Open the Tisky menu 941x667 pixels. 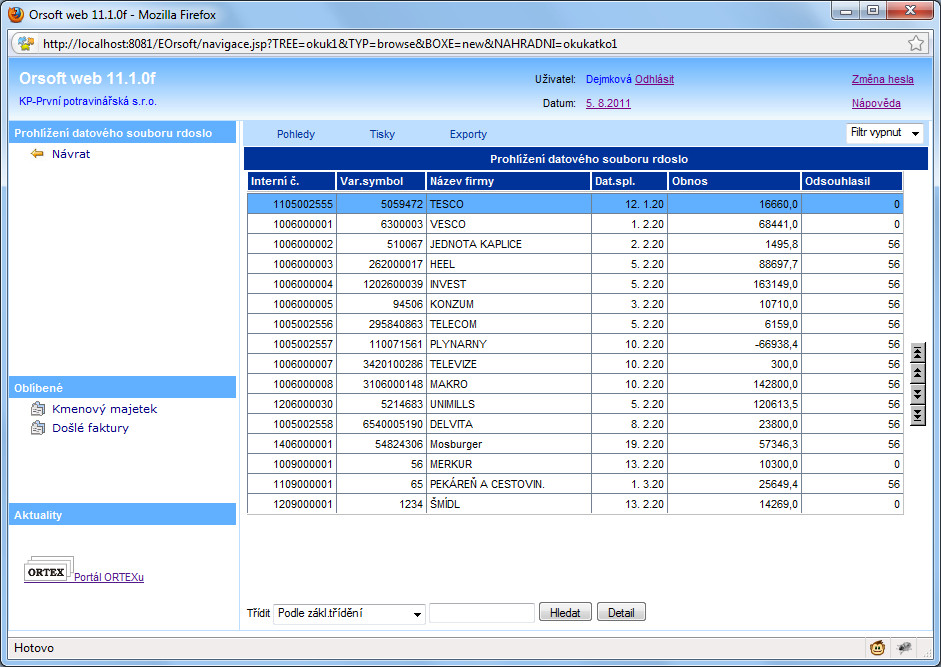point(382,134)
